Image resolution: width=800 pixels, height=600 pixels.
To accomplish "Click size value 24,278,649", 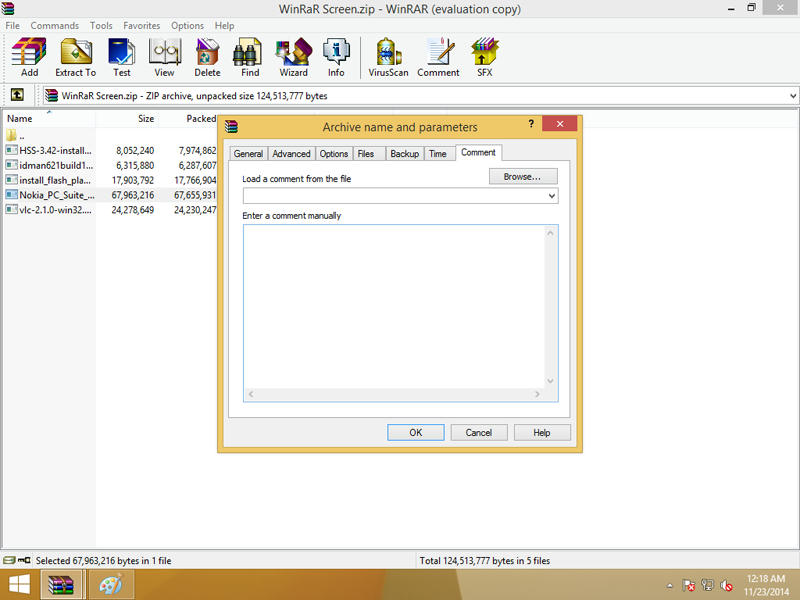I will [x=133, y=210].
